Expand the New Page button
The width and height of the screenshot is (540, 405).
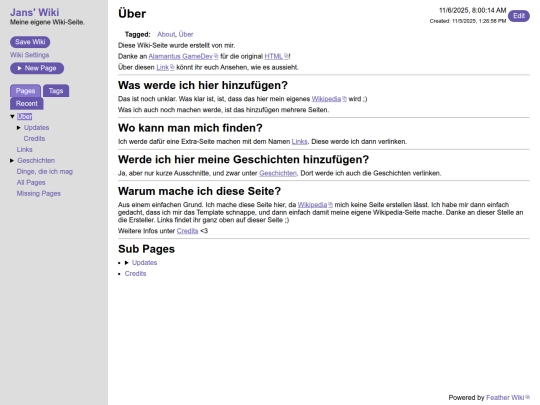(x=37, y=68)
